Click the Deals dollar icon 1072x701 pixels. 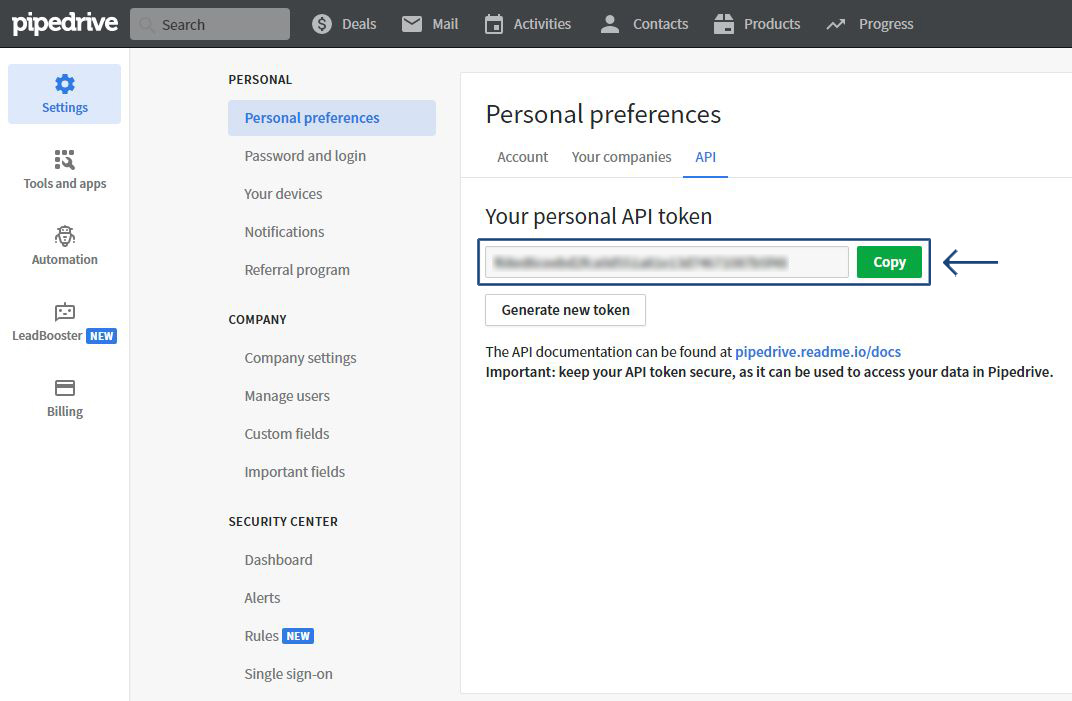[x=322, y=24]
